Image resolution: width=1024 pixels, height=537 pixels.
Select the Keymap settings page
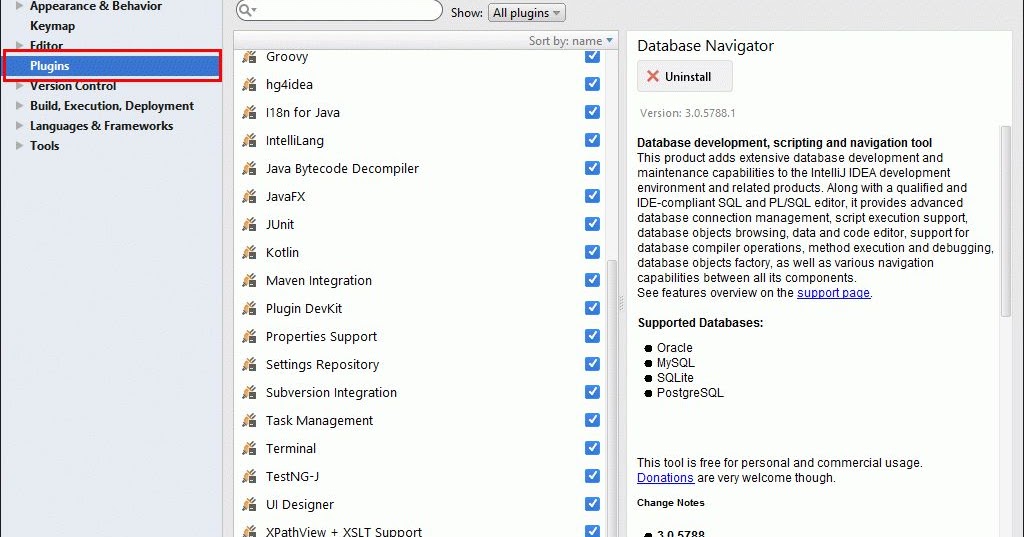(x=52, y=26)
